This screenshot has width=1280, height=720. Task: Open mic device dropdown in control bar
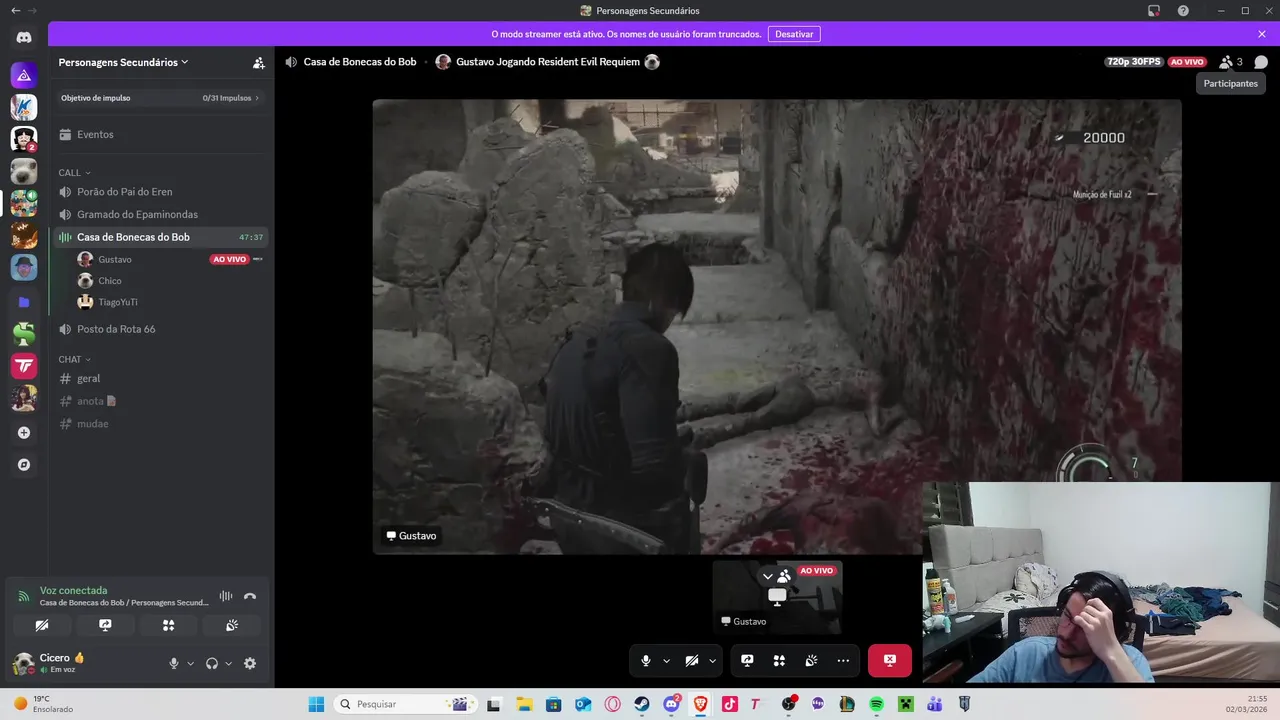point(666,661)
